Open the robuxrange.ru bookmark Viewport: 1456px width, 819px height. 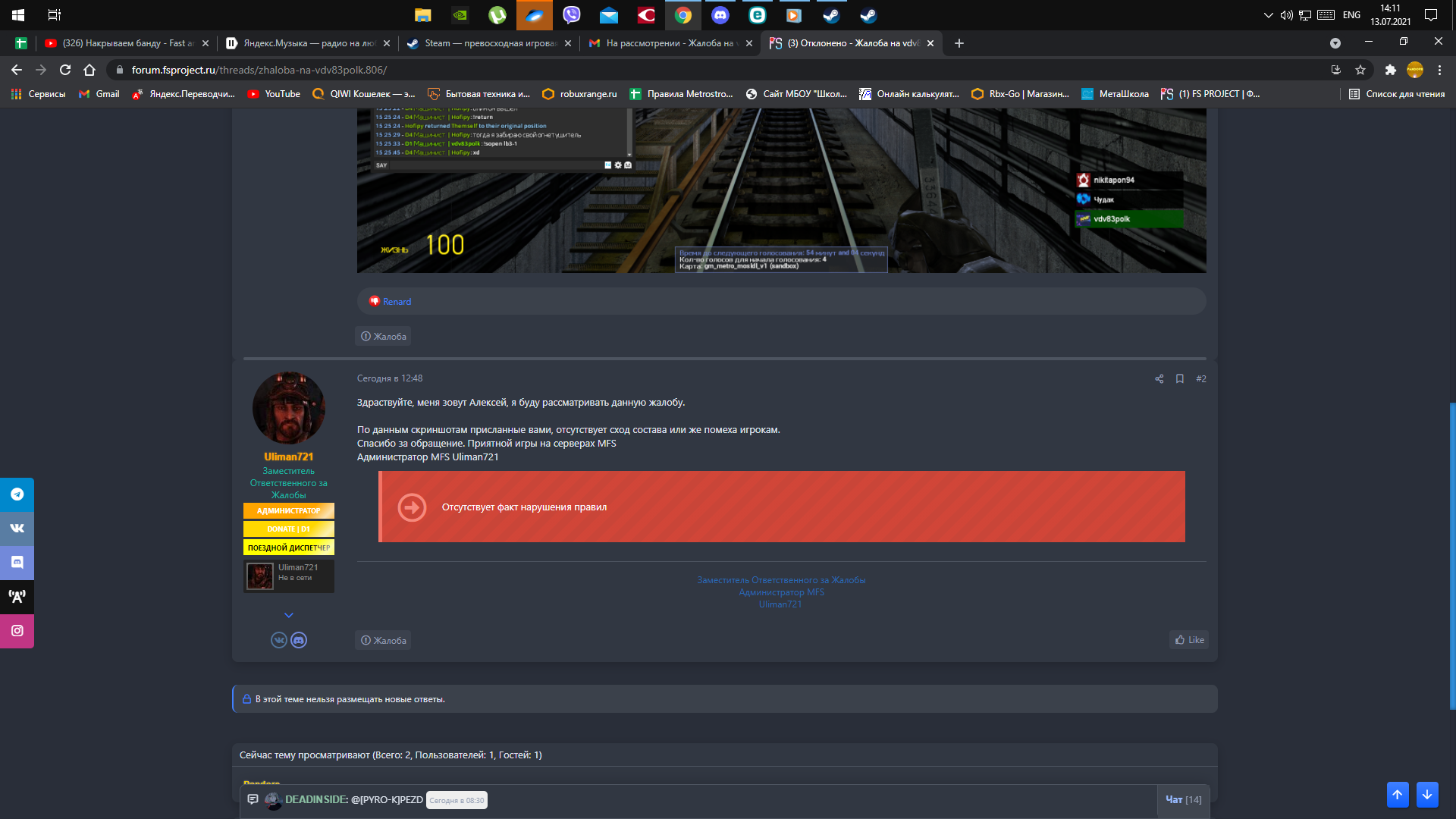point(580,94)
